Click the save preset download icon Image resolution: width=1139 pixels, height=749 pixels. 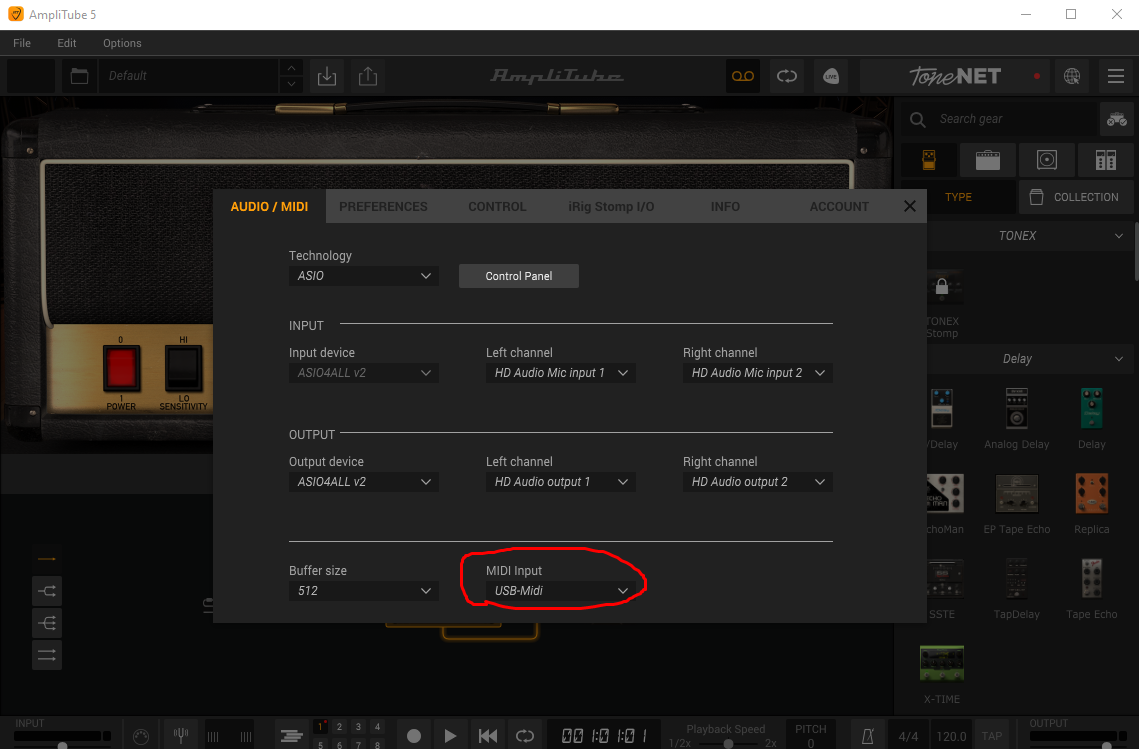pos(327,76)
